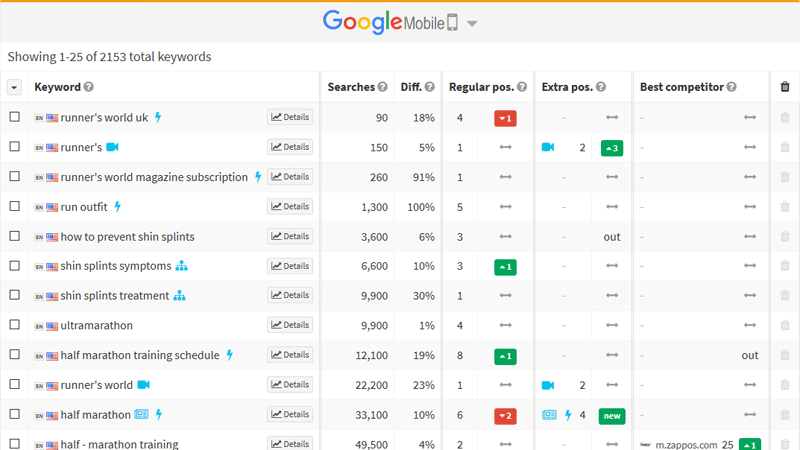The height and width of the screenshot is (450, 800).
Task: Open the Google Mobile search engine dropdown
Action: coord(472,23)
